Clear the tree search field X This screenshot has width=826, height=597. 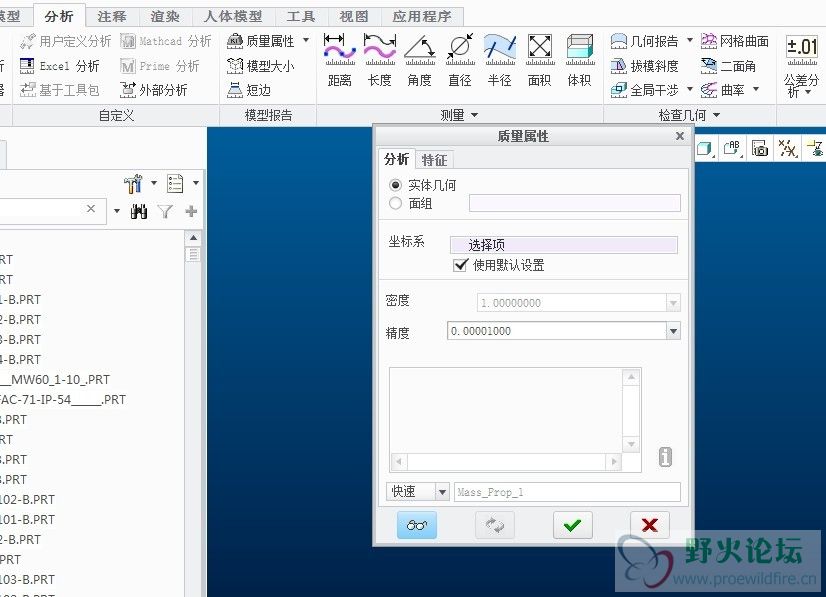(91, 209)
